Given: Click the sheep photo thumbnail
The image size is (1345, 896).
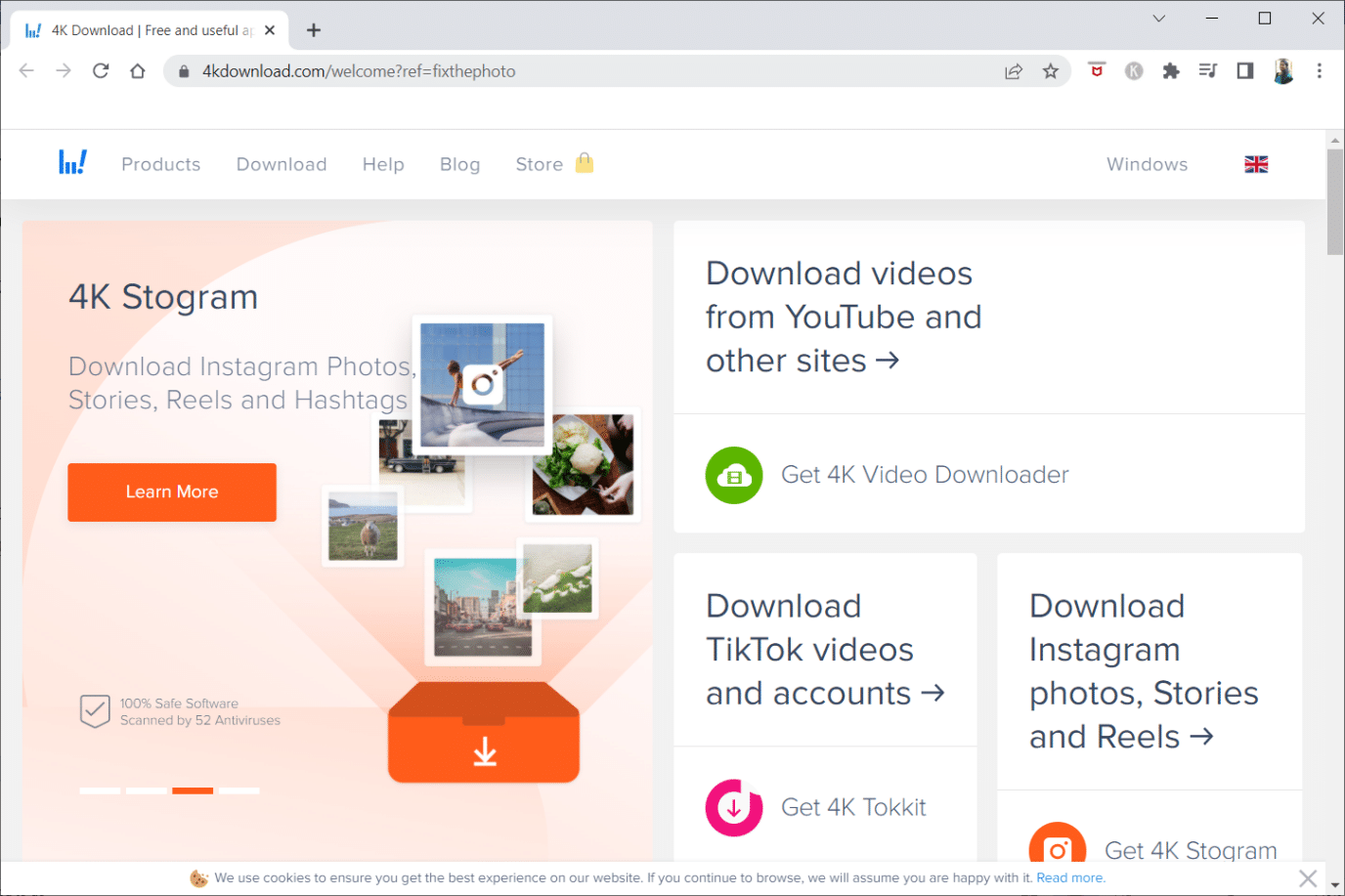Looking at the screenshot, I should click(364, 527).
